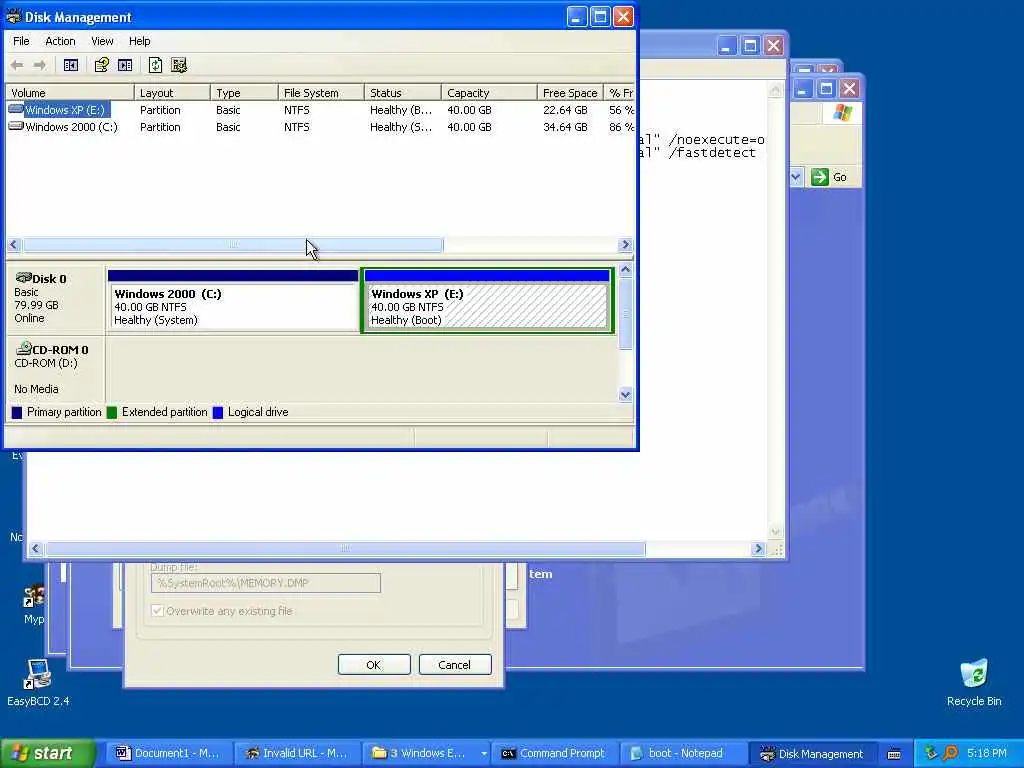Click the Start button
The image size is (1024, 768).
tap(46, 754)
